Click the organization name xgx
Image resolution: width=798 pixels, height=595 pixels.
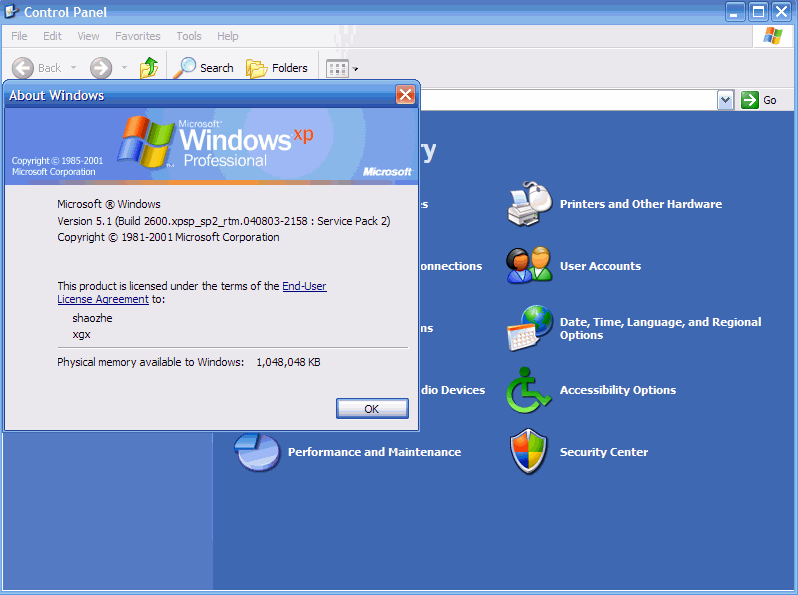click(81, 334)
